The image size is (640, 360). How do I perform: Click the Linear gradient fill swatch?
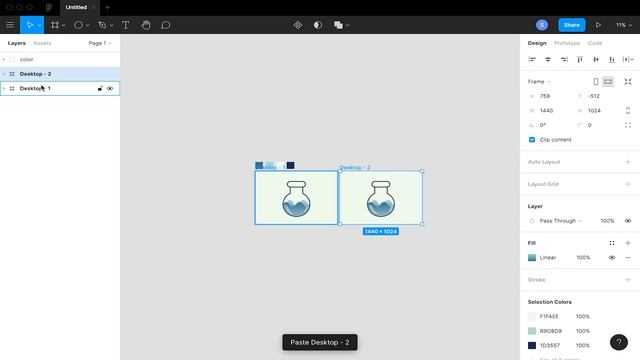532,258
